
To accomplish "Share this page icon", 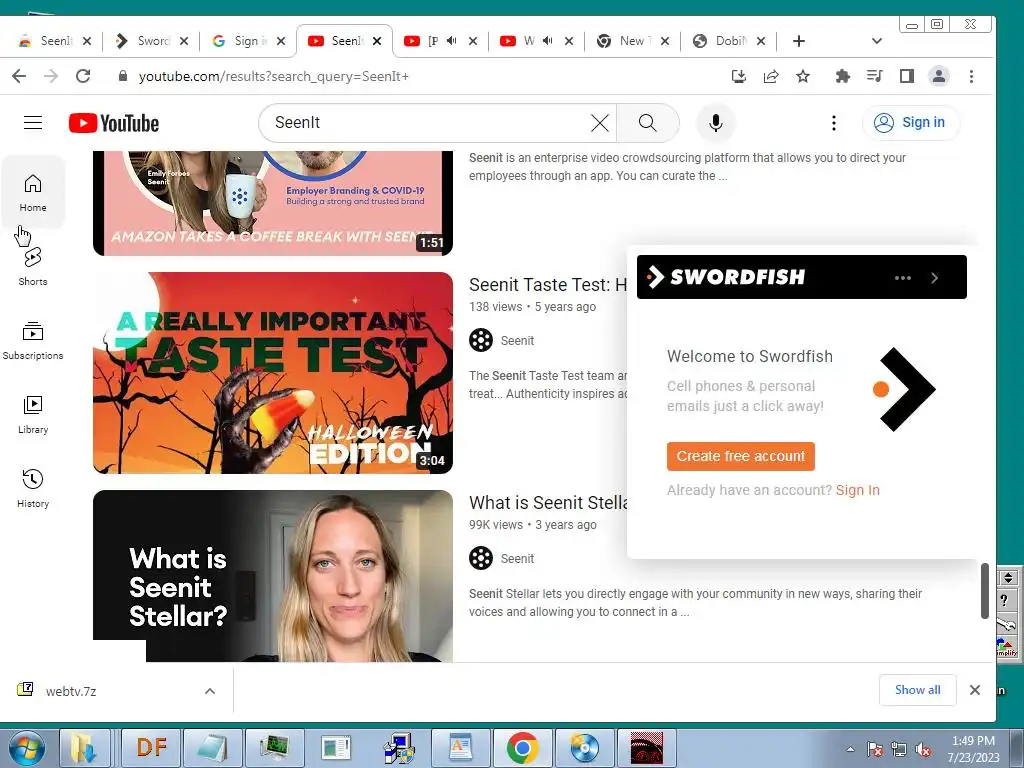I will pos(771,76).
